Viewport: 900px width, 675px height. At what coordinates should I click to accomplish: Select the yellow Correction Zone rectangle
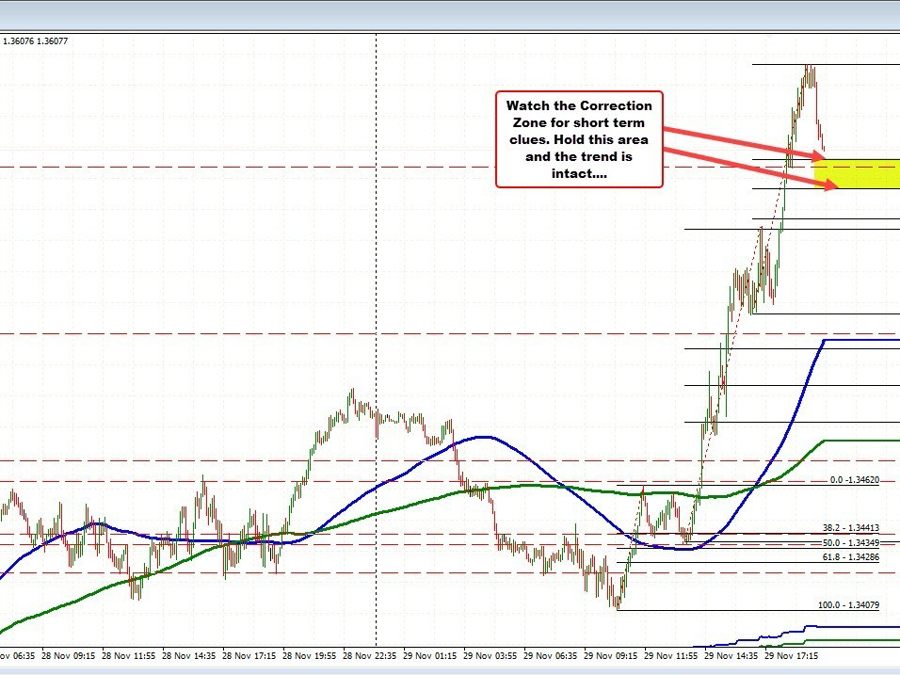(858, 174)
